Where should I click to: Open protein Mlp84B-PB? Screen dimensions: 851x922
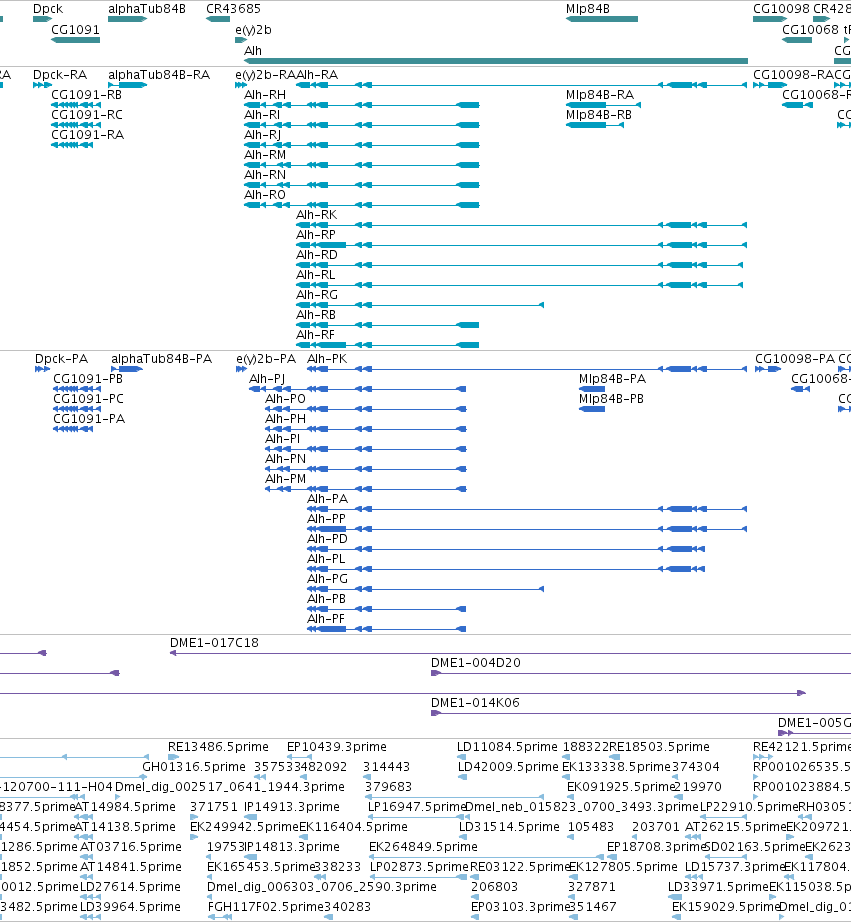592,409
